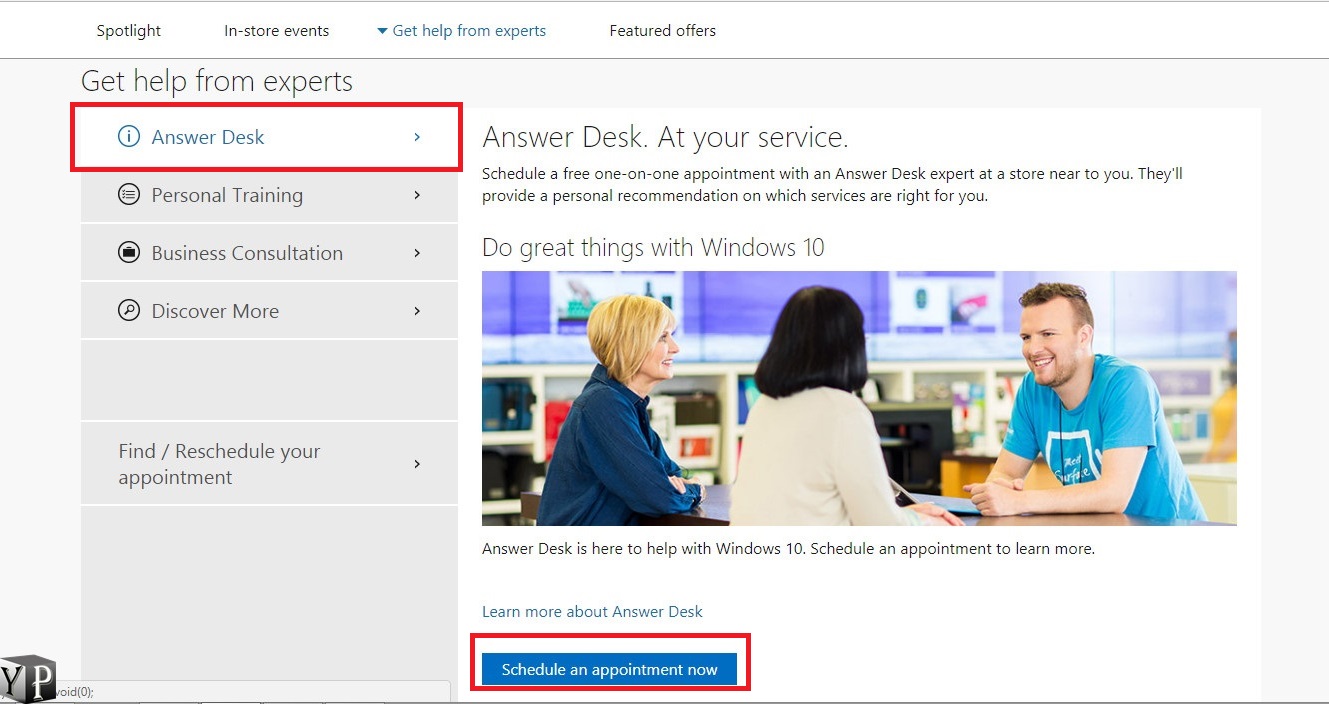Follow the Learn more about Answer Desk link

[592, 611]
